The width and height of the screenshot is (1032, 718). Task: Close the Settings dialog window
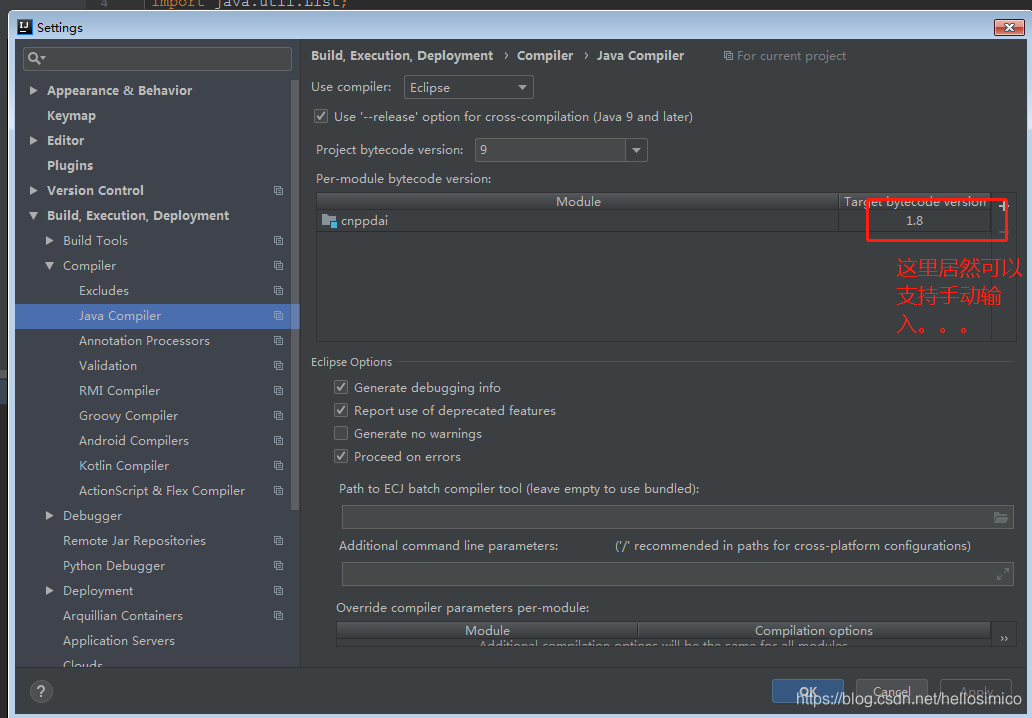(1008, 27)
